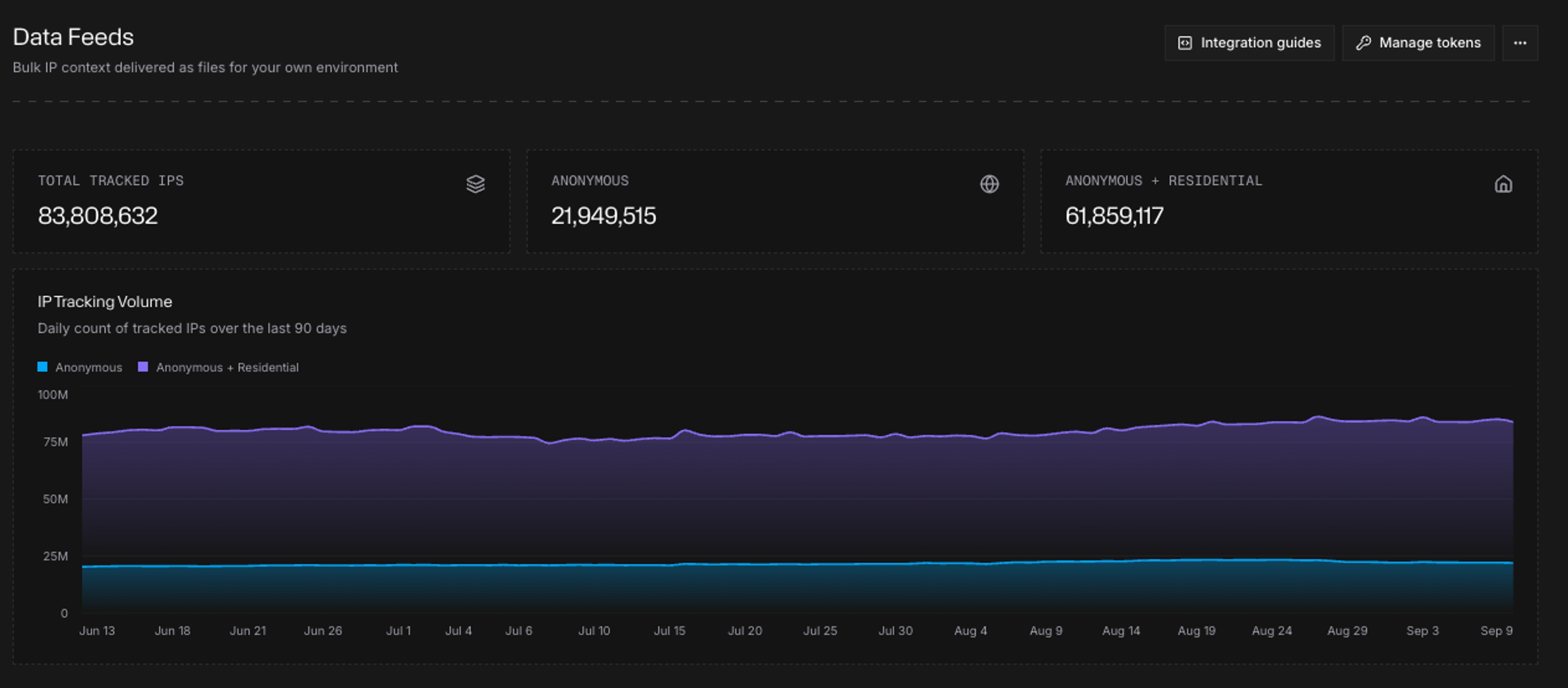Image resolution: width=1568 pixels, height=688 pixels.
Task: Click the globe icon in Anonymous card
Action: pyautogui.click(x=989, y=184)
